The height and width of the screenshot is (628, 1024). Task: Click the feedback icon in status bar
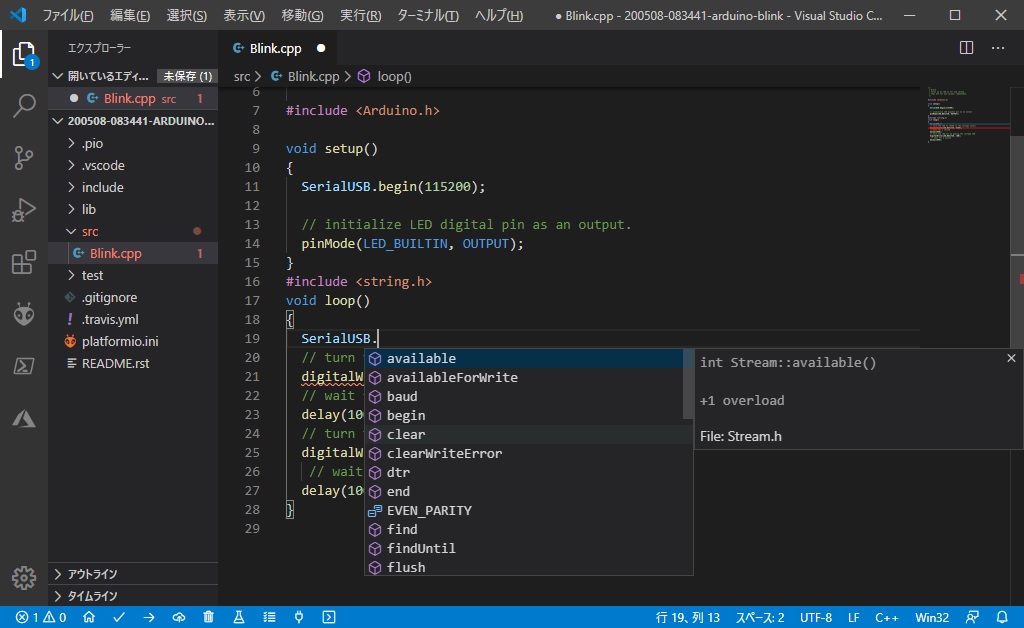pyautogui.click(x=973, y=618)
